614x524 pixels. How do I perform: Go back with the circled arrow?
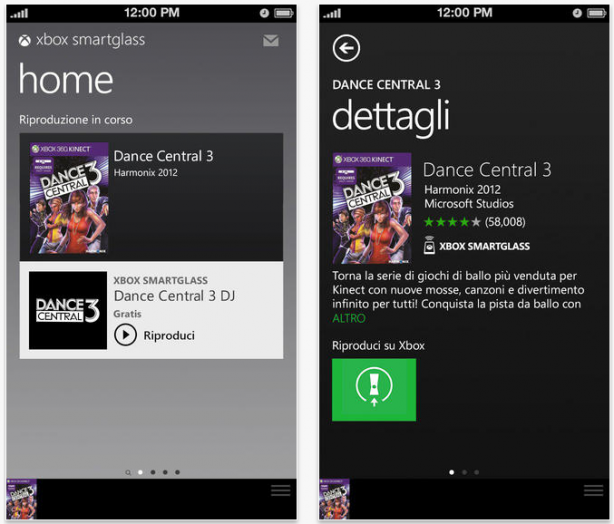click(346, 48)
